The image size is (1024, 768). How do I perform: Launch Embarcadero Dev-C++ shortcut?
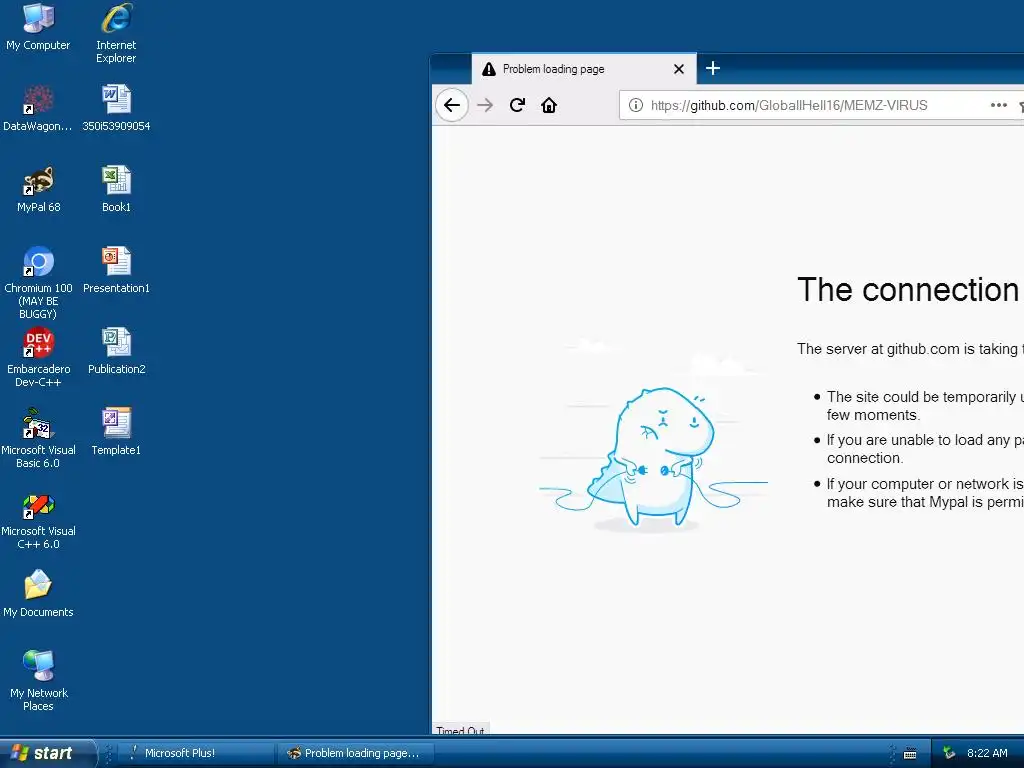pyautogui.click(x=39, y=357)
